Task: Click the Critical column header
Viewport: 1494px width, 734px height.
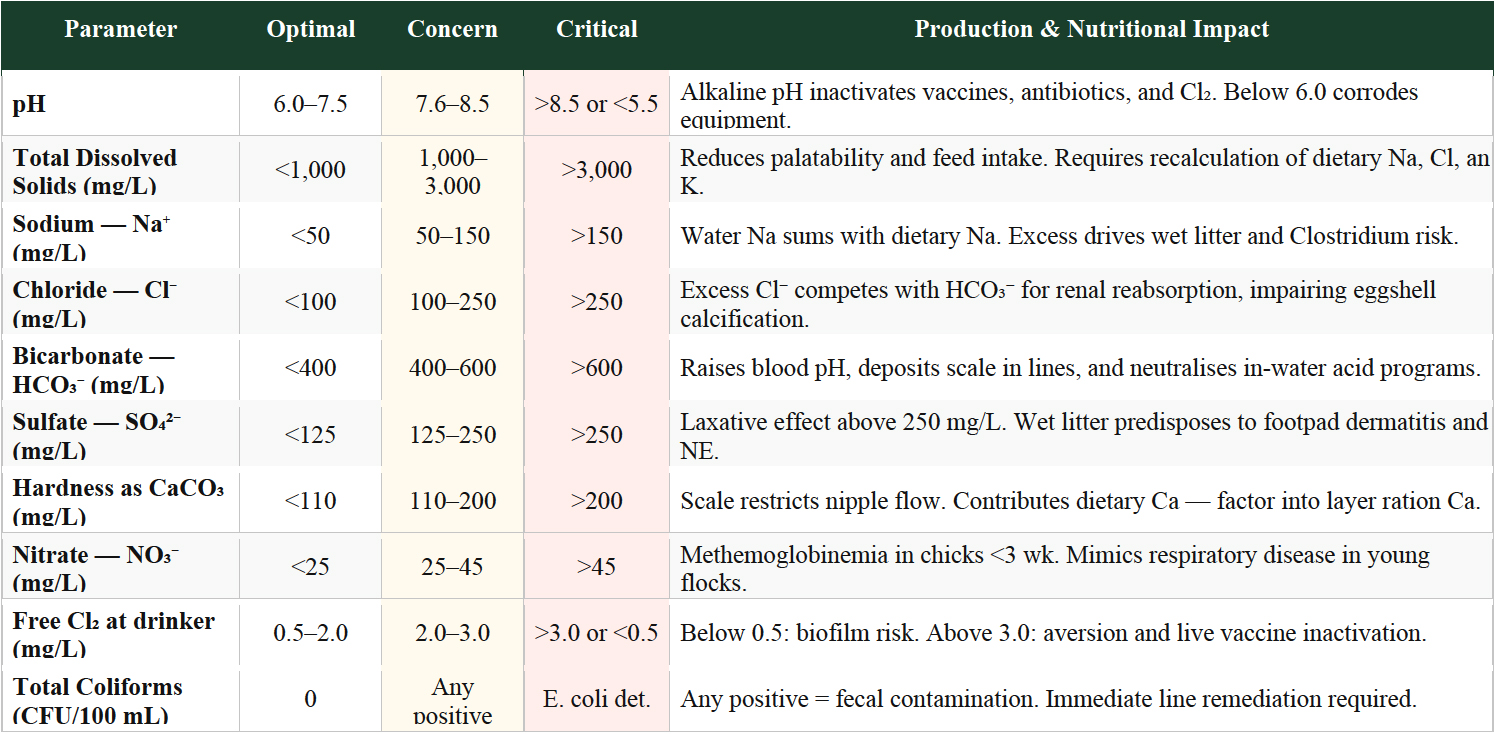Action: [x=597, y=29]
